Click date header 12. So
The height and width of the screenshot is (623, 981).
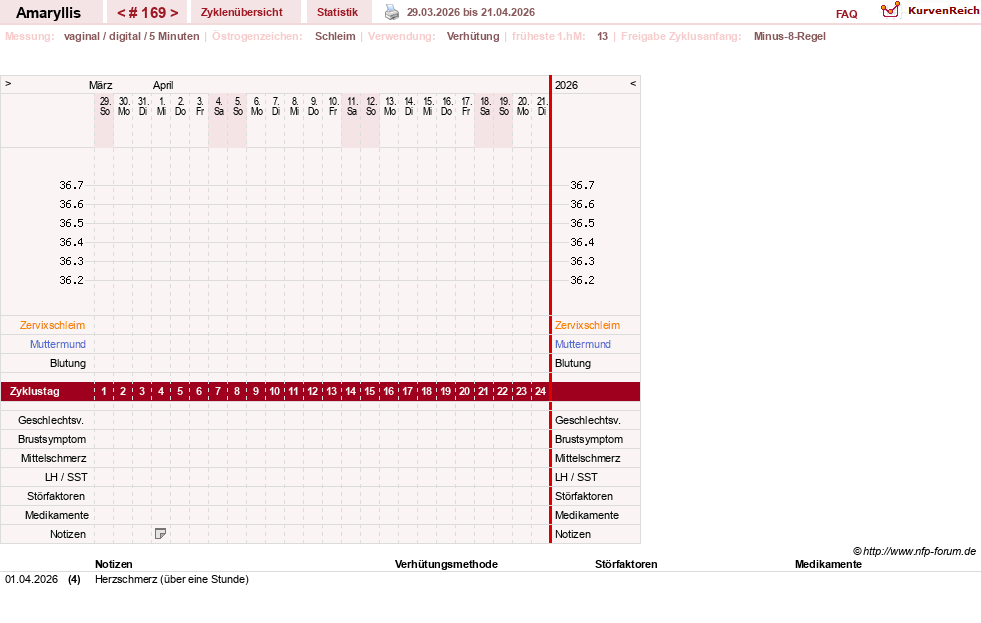coord(370,106)
